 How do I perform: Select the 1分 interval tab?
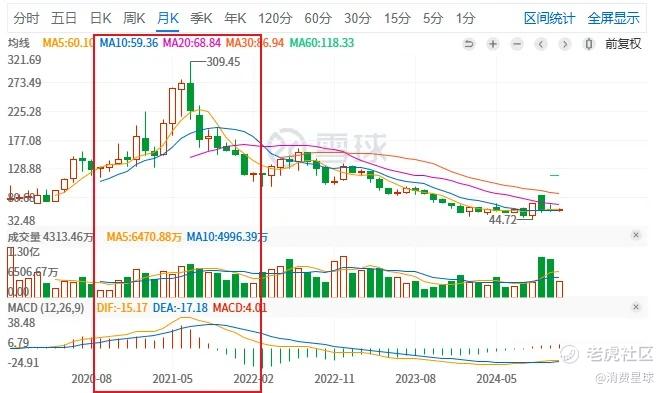[x=465, y=18]
